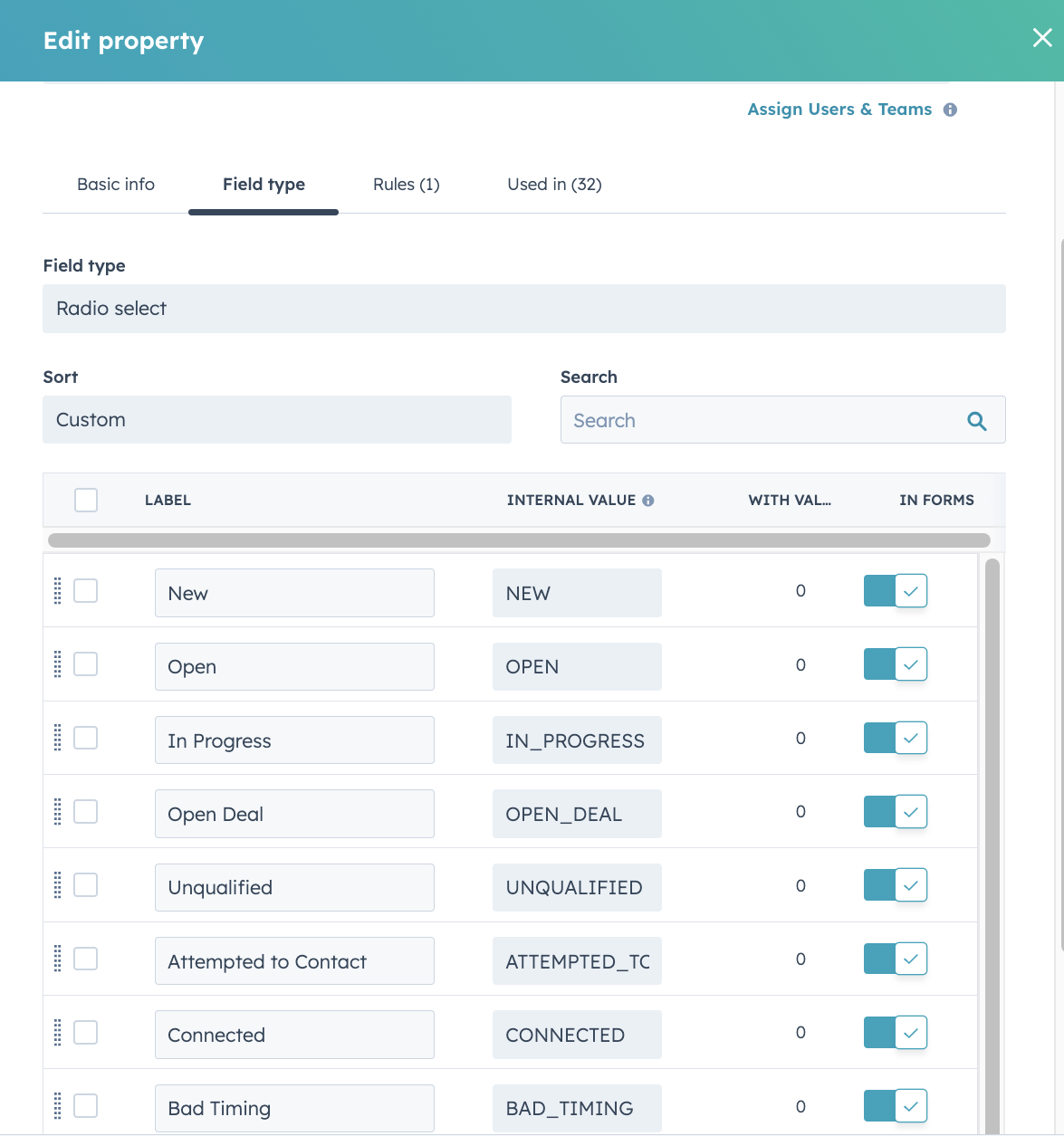Click the horizontal scrollbar under table header
The height and width of the screenshot is (1136, 1064).
pyautogui.click(x=518, y=540)
